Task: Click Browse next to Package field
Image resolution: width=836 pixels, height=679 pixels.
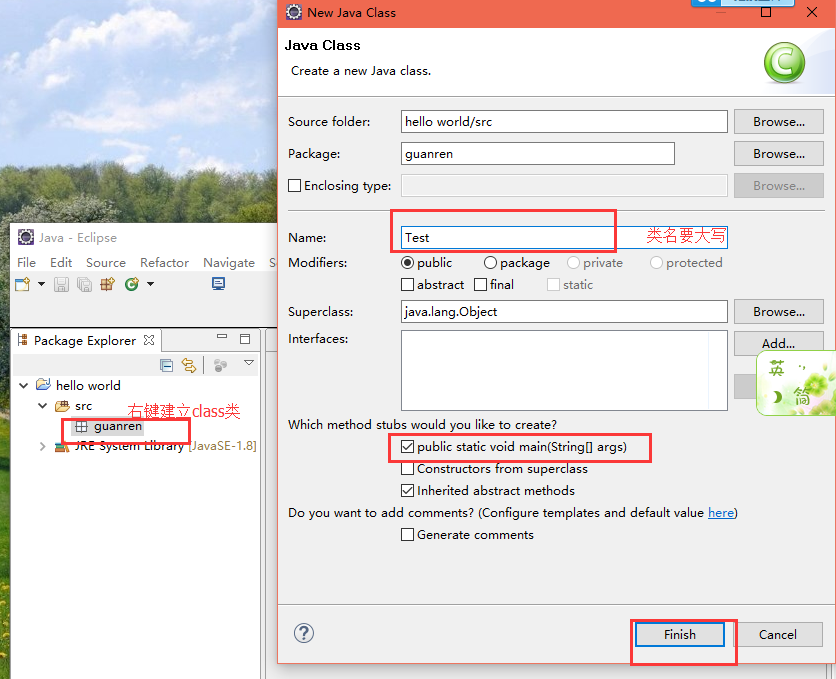Action: 778,153
